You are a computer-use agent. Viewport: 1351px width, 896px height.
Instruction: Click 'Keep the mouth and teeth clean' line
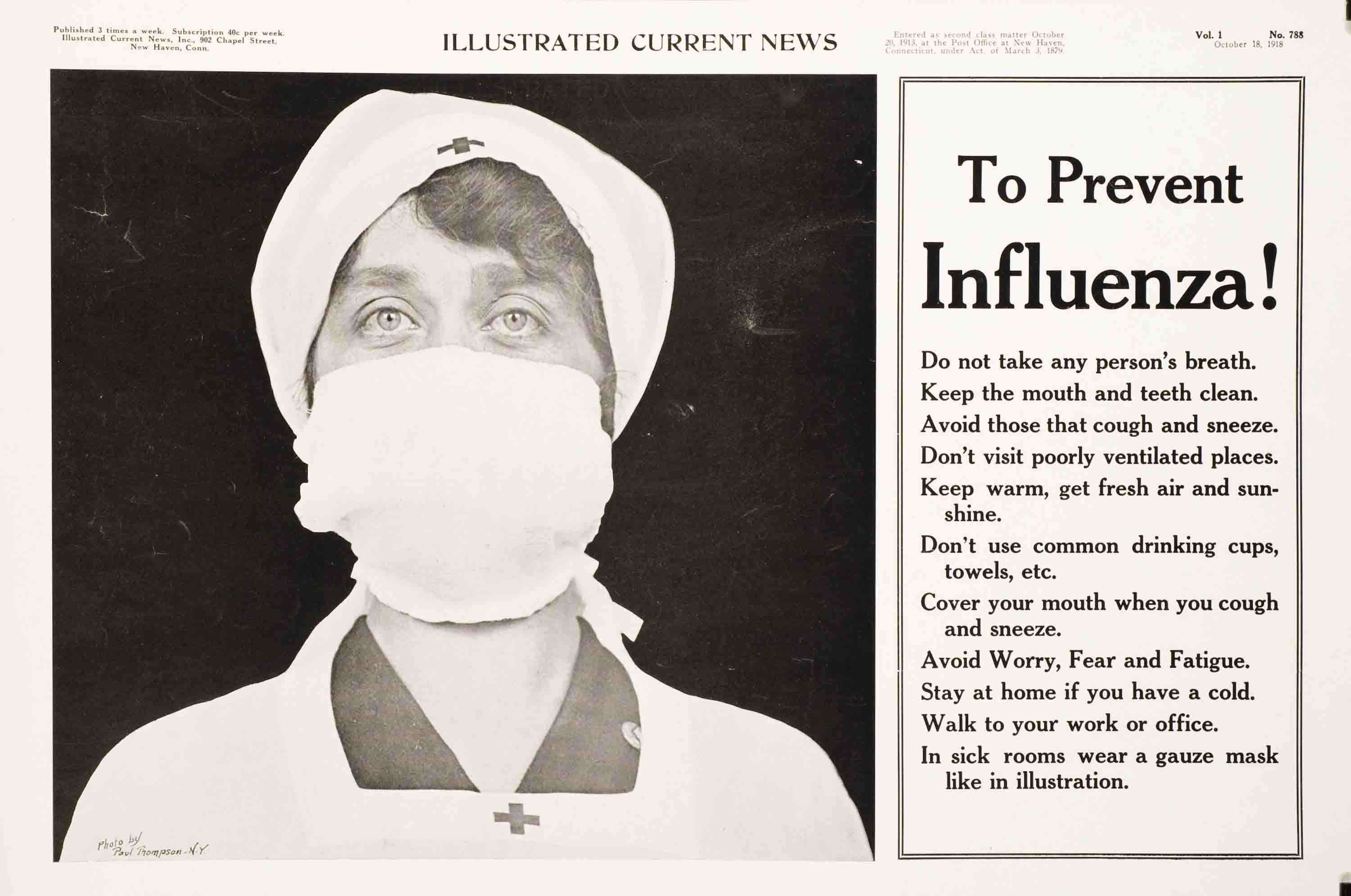pyautogui.click(x=1089, y=393)
